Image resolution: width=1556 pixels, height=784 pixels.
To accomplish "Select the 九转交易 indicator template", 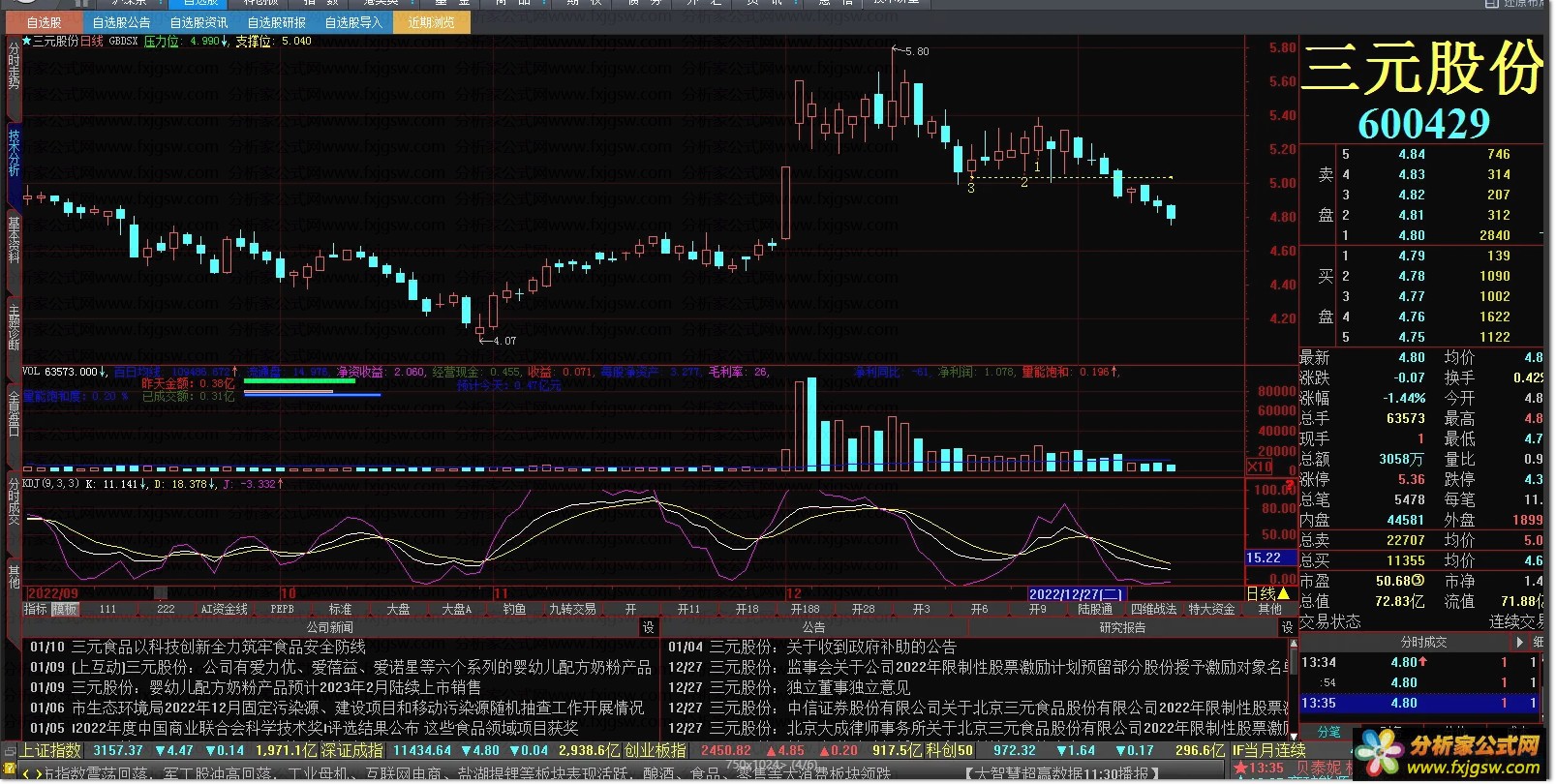I will [572, 610].
